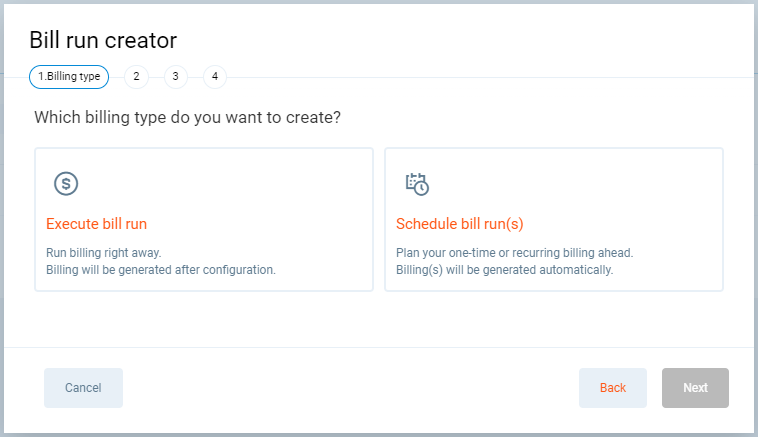Click the empty footer area between Cancel and Back
This screenshot has height=437, width=758.
[350, 388]
